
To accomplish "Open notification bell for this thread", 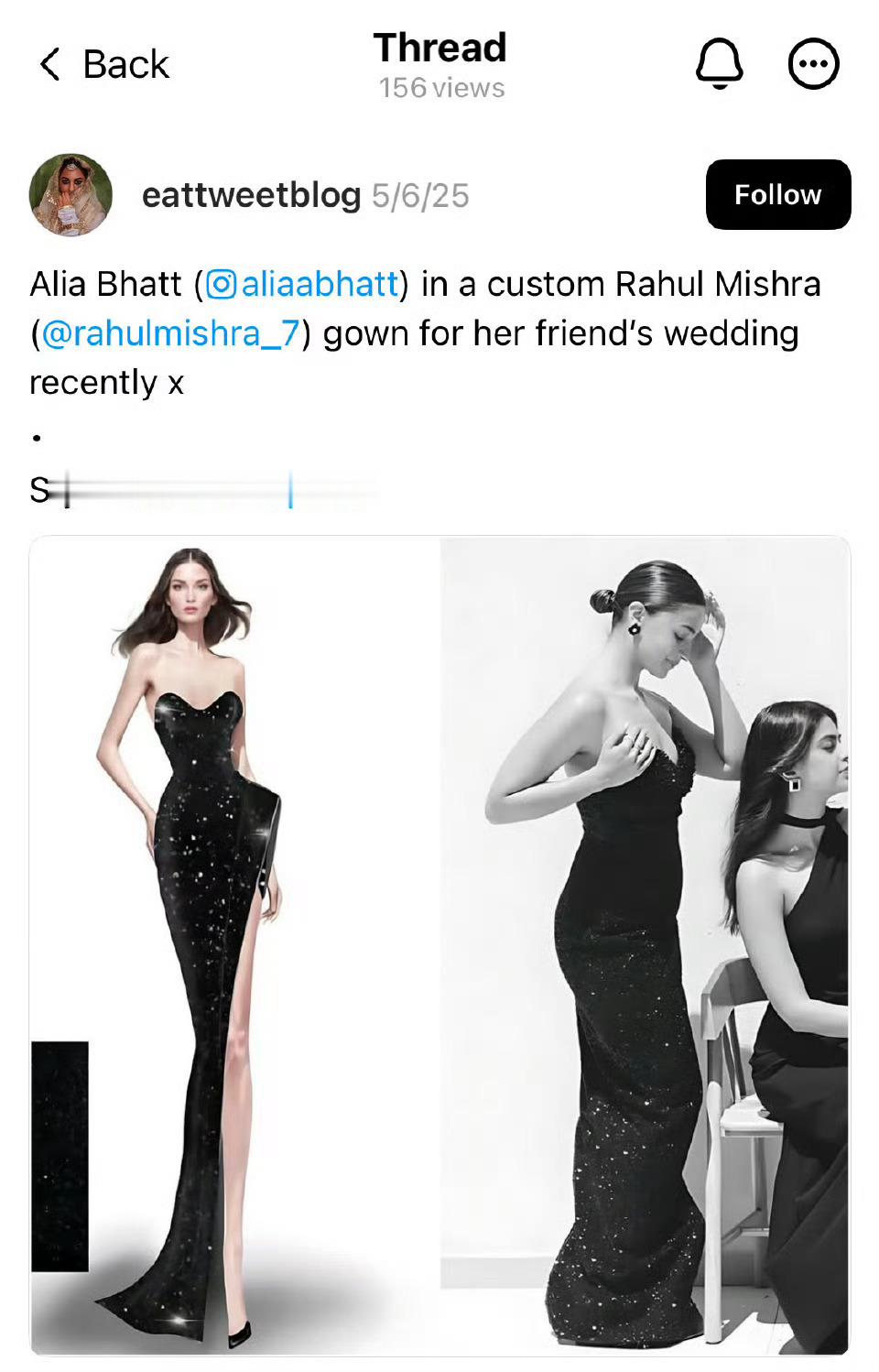I will click(720, 63).
